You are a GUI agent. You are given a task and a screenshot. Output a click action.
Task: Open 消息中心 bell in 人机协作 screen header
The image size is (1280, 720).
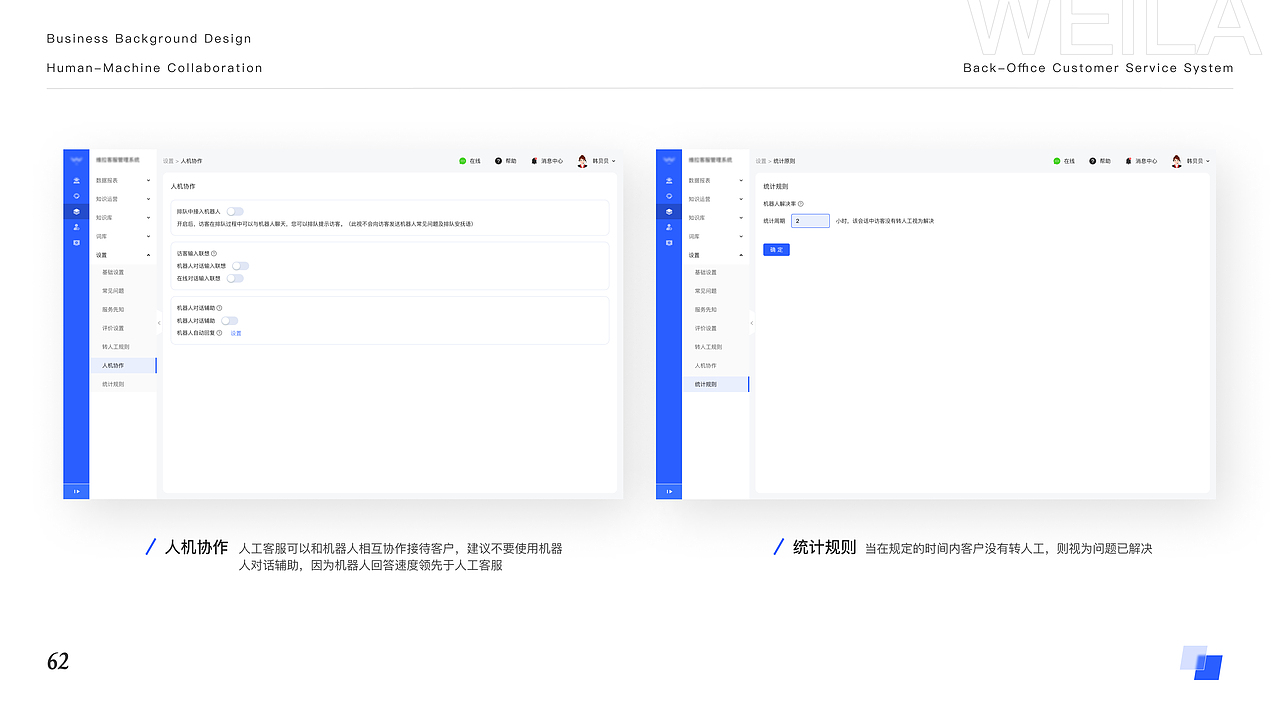click(x=534, y=161)
